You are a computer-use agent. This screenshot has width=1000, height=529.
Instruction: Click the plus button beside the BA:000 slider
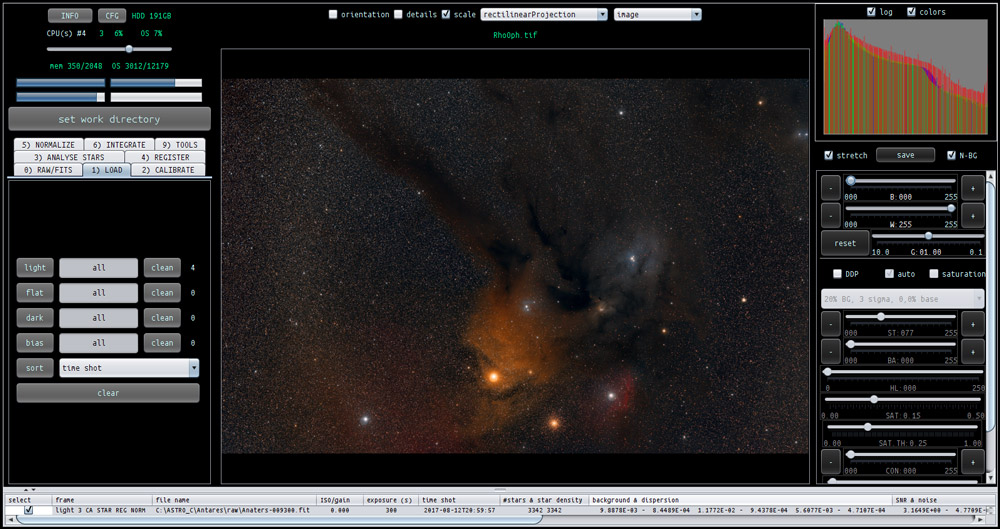[973, 352]
